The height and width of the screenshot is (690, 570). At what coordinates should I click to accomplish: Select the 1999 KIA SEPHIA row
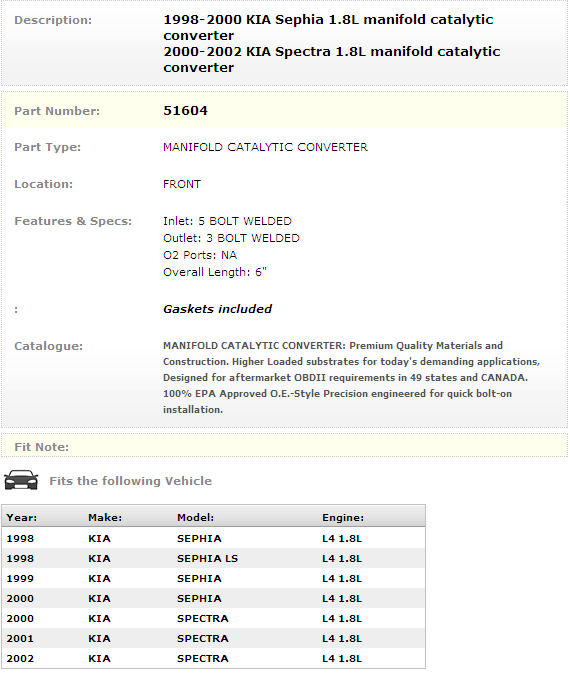213,579
